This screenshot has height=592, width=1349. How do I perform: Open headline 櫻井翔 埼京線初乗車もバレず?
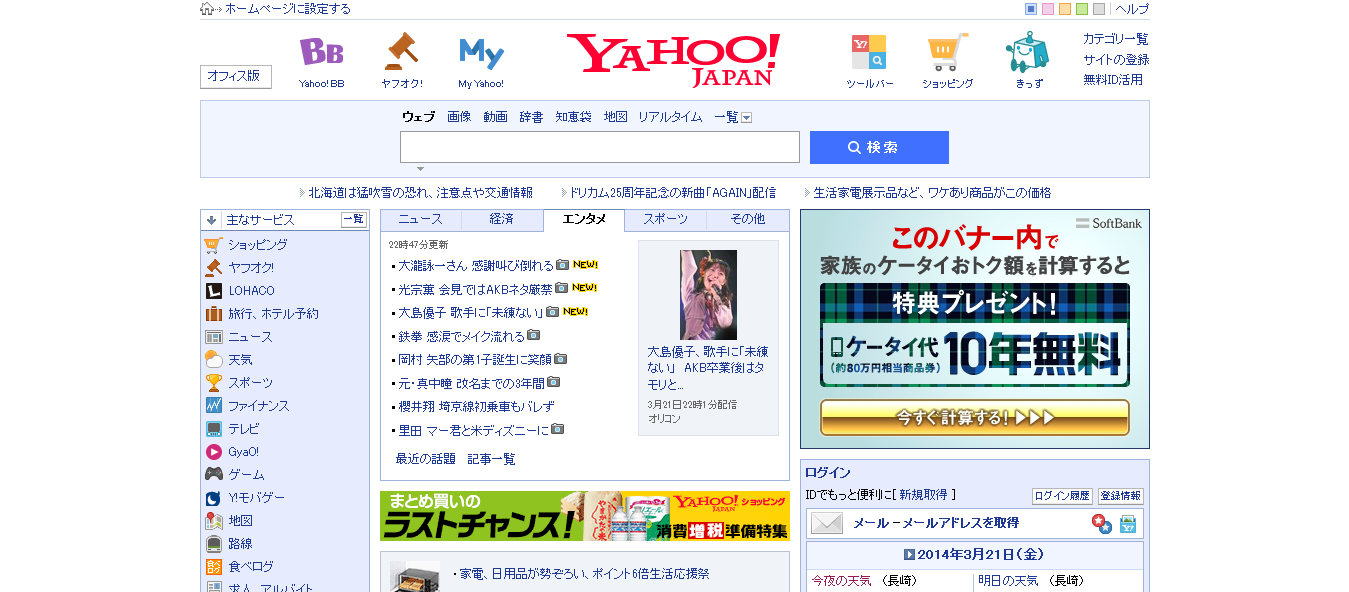(476, 406)
